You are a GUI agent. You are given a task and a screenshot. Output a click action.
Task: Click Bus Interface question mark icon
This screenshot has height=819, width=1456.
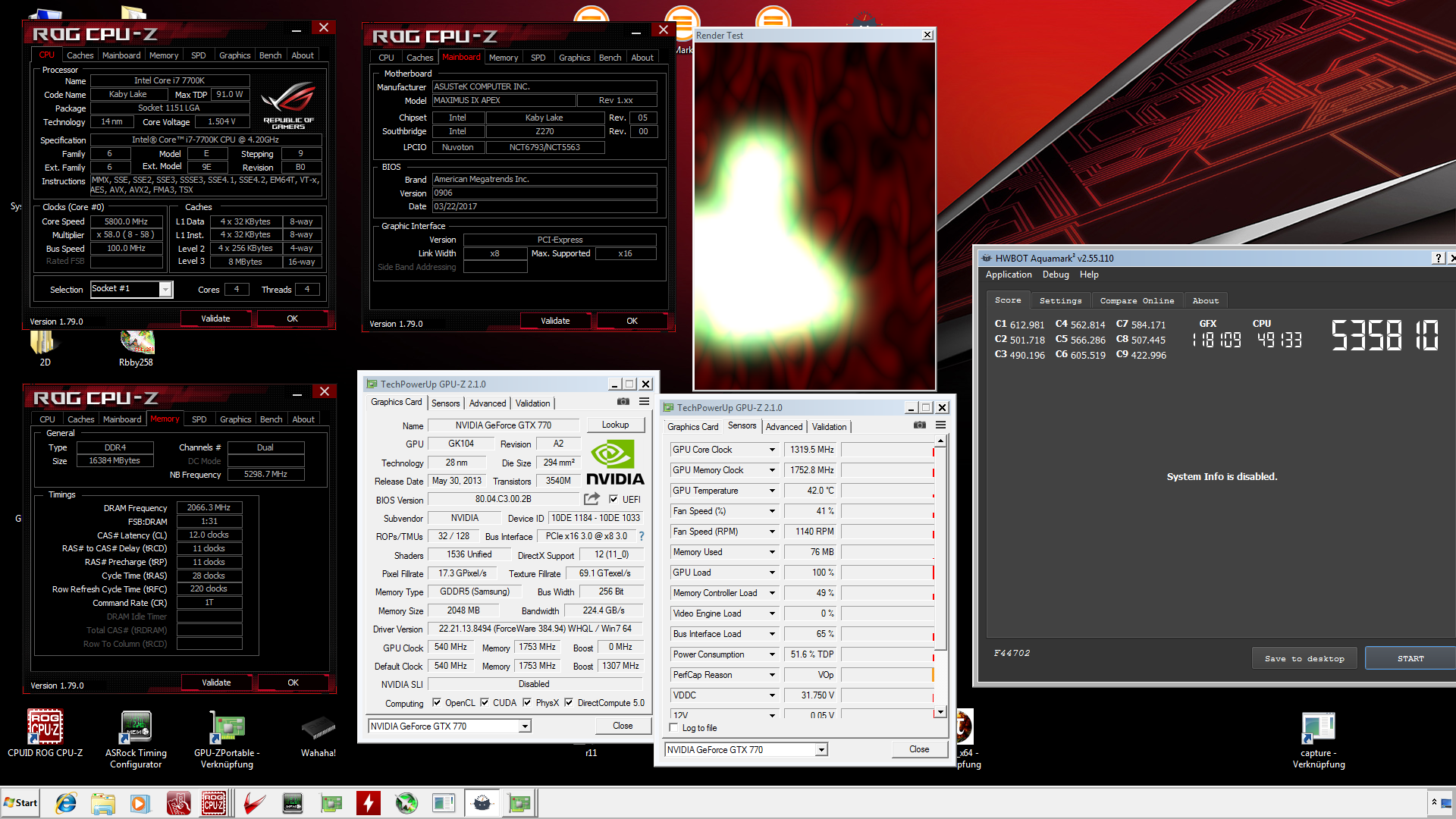pos(642,536)
